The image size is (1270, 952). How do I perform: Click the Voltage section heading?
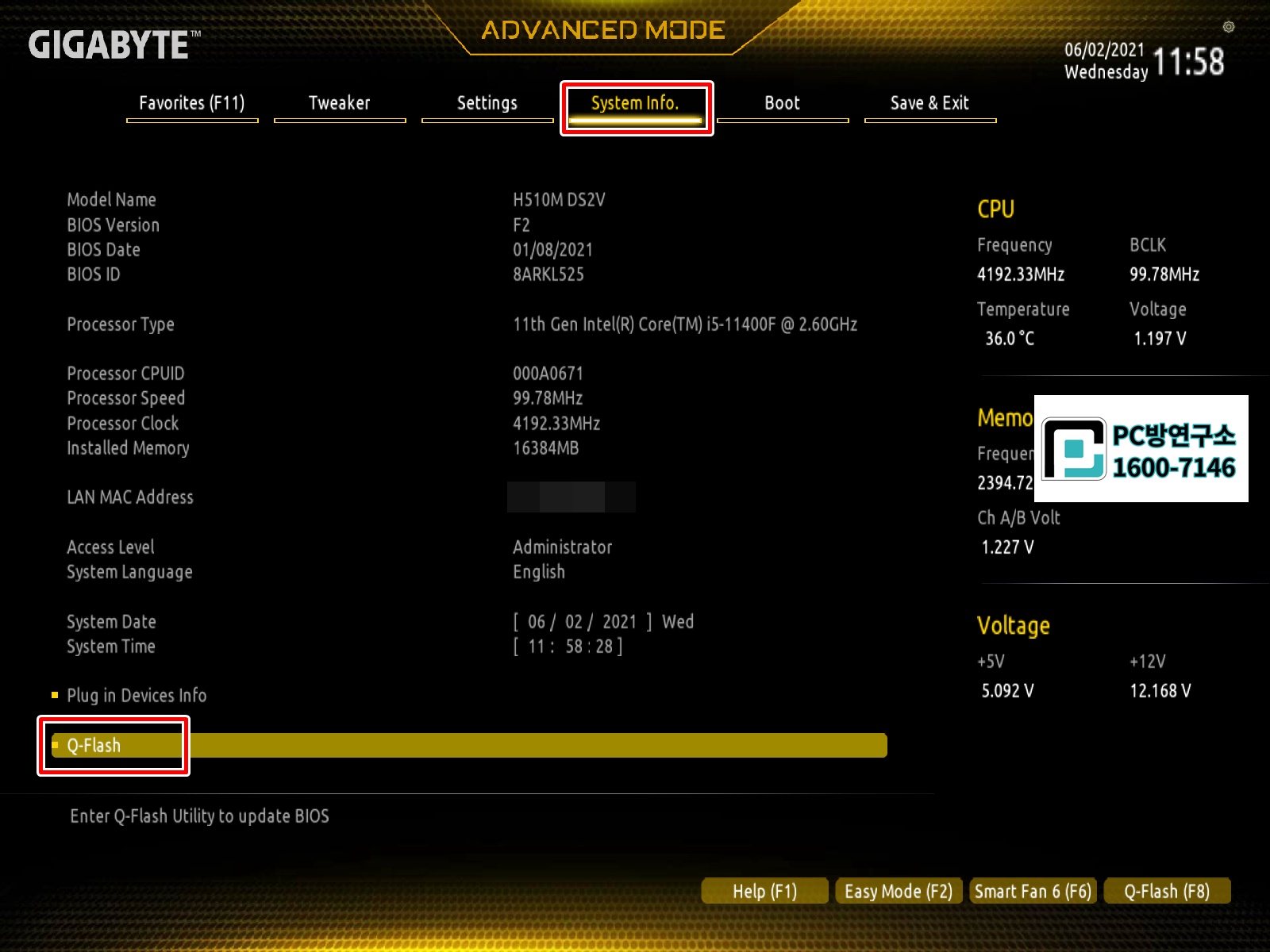(x=1014, y=626)
